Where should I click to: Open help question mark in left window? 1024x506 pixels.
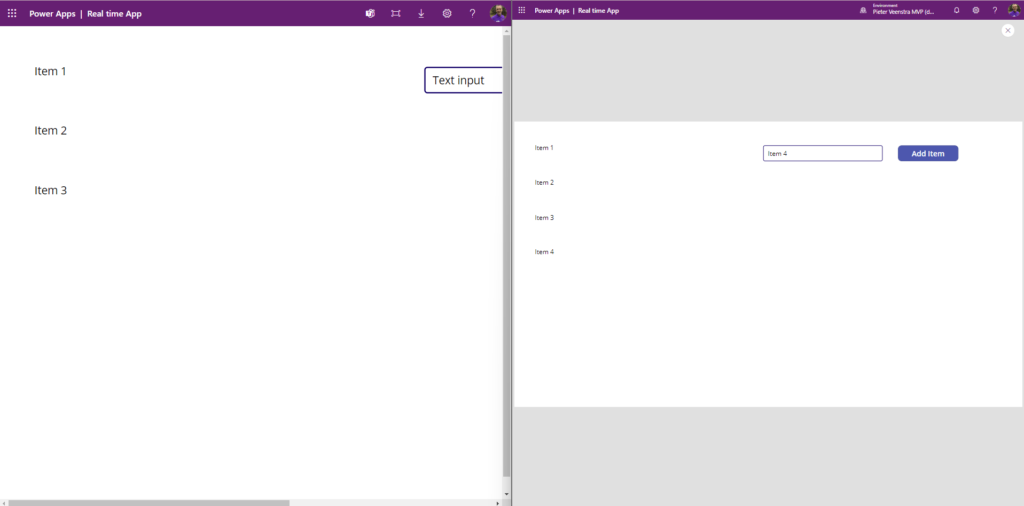point(472,13)
